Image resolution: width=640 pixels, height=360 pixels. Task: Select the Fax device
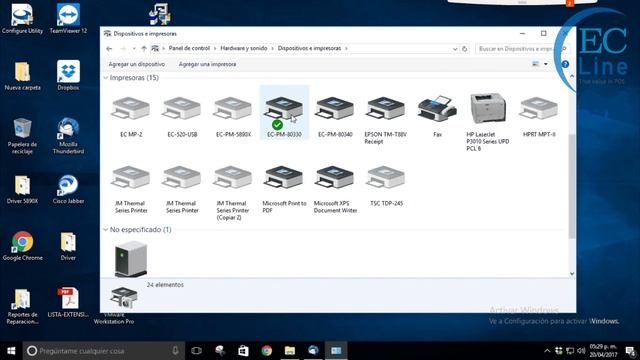437,116
